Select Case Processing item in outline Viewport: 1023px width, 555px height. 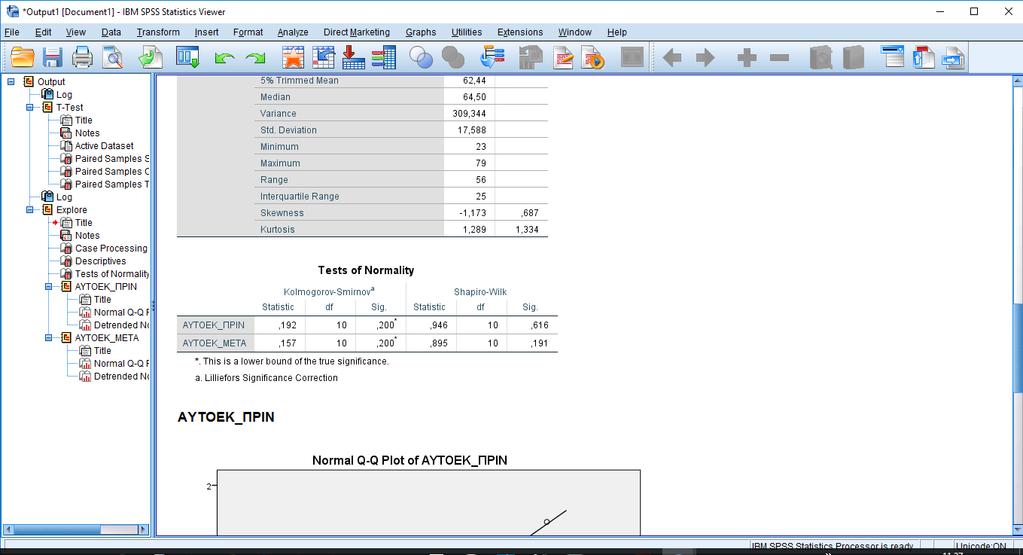pyautogui.click(x=111, y=248)
